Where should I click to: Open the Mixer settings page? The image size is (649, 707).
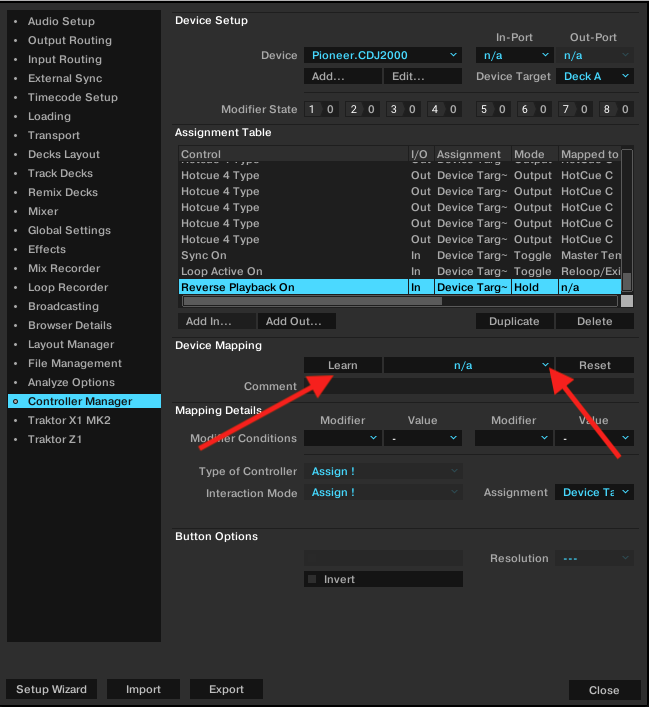click(43, 211)
